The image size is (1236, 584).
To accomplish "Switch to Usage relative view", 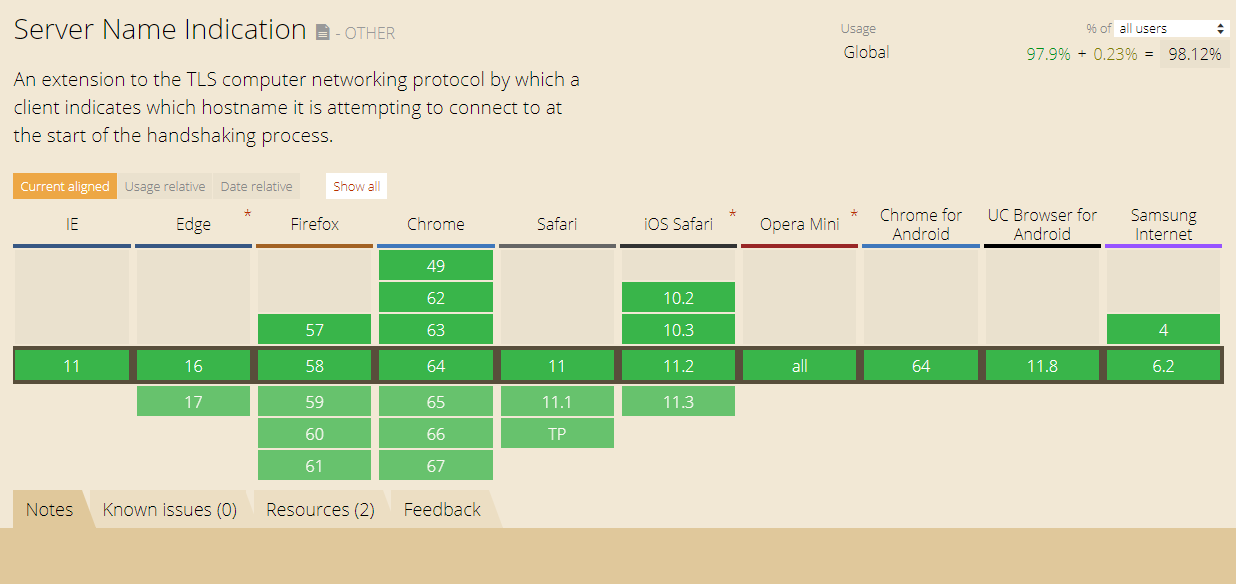I will pyautogui.click(x=165, y=186).
